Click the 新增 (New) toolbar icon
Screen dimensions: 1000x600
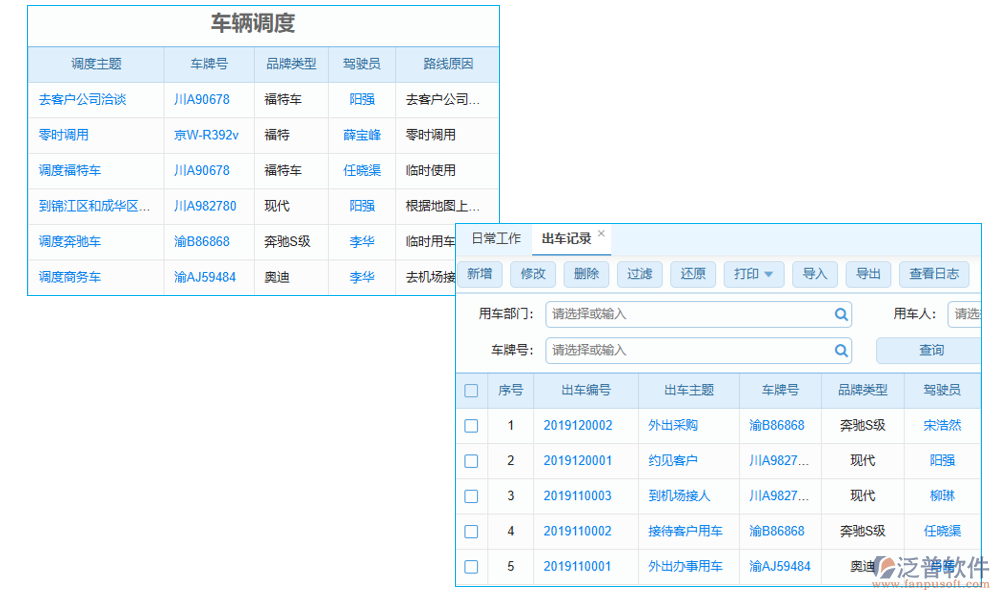tap(480, 274)
